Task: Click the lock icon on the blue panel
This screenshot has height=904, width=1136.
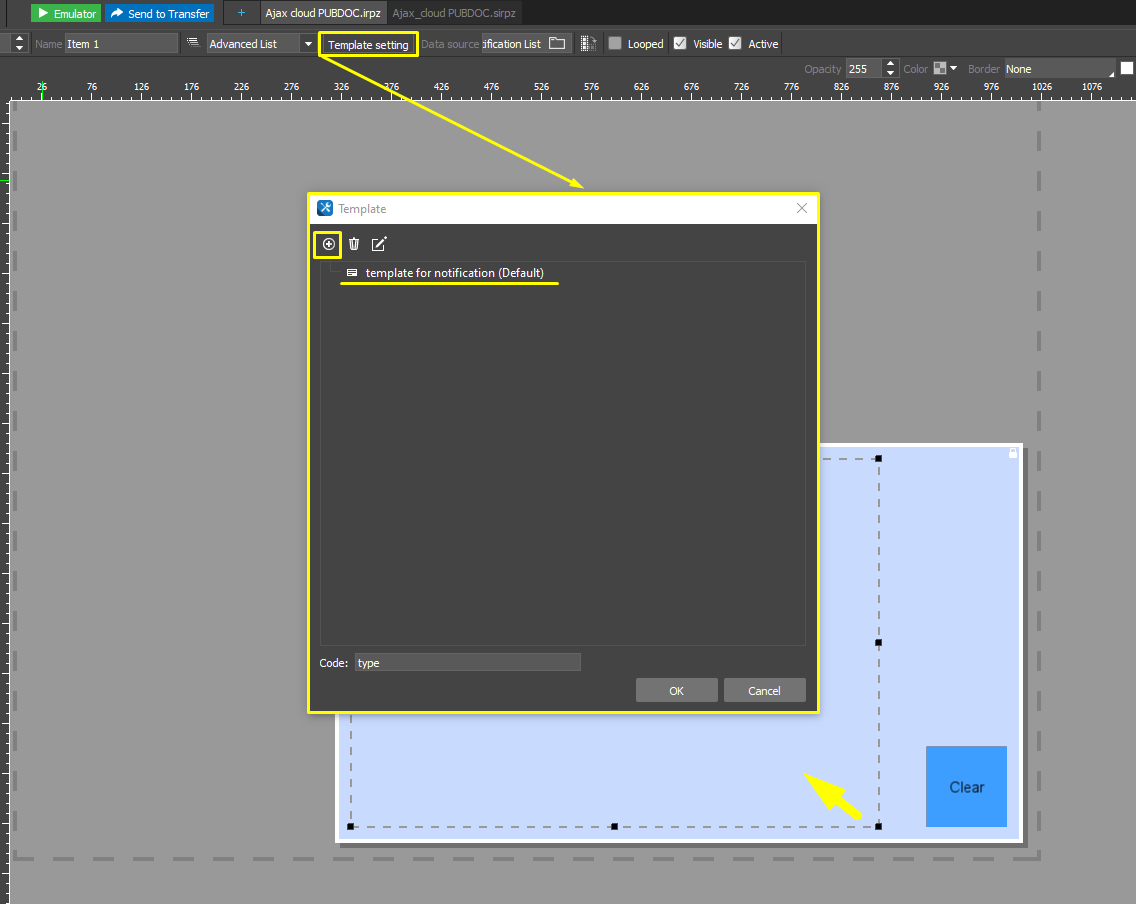Action: click(1013, 454)
